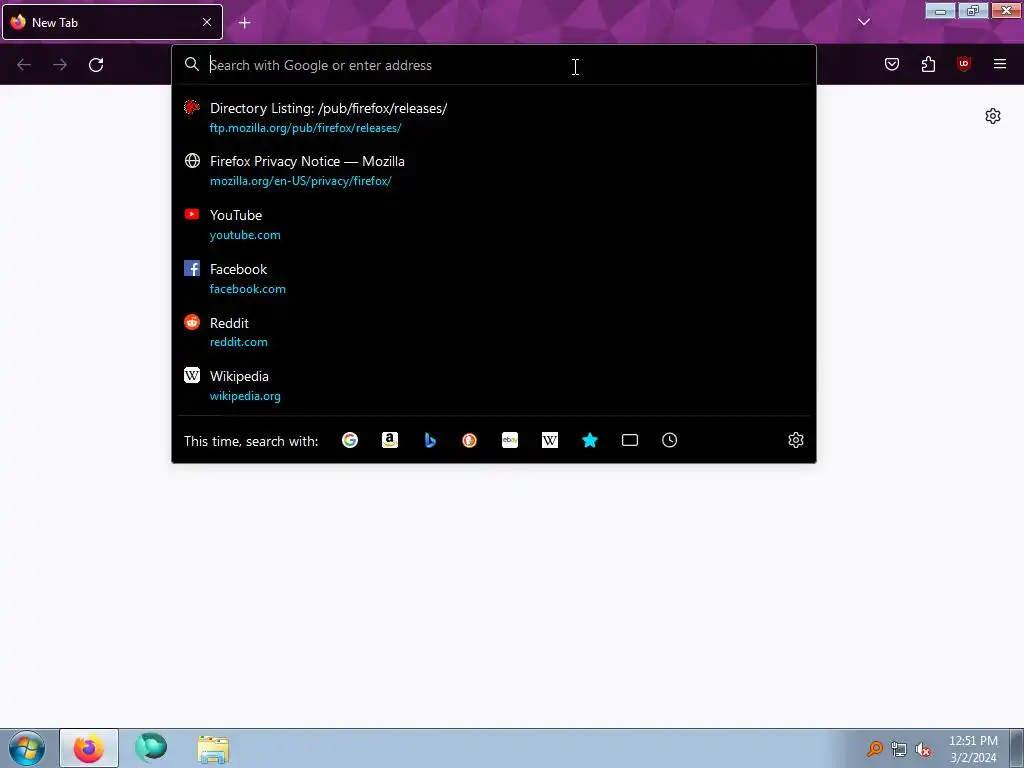Open the Facebook suggestion
The image size is (1024, 768).
click(494, 278)
